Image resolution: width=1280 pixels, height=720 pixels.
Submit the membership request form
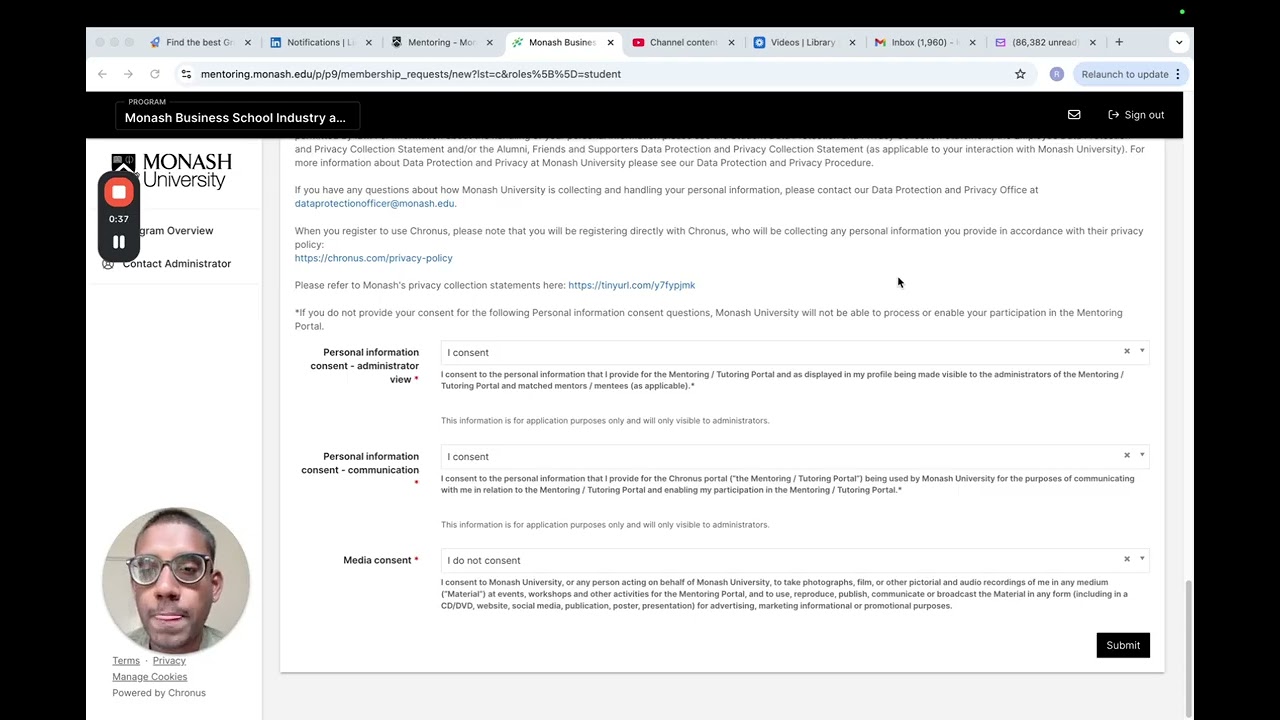point(1123,645)
